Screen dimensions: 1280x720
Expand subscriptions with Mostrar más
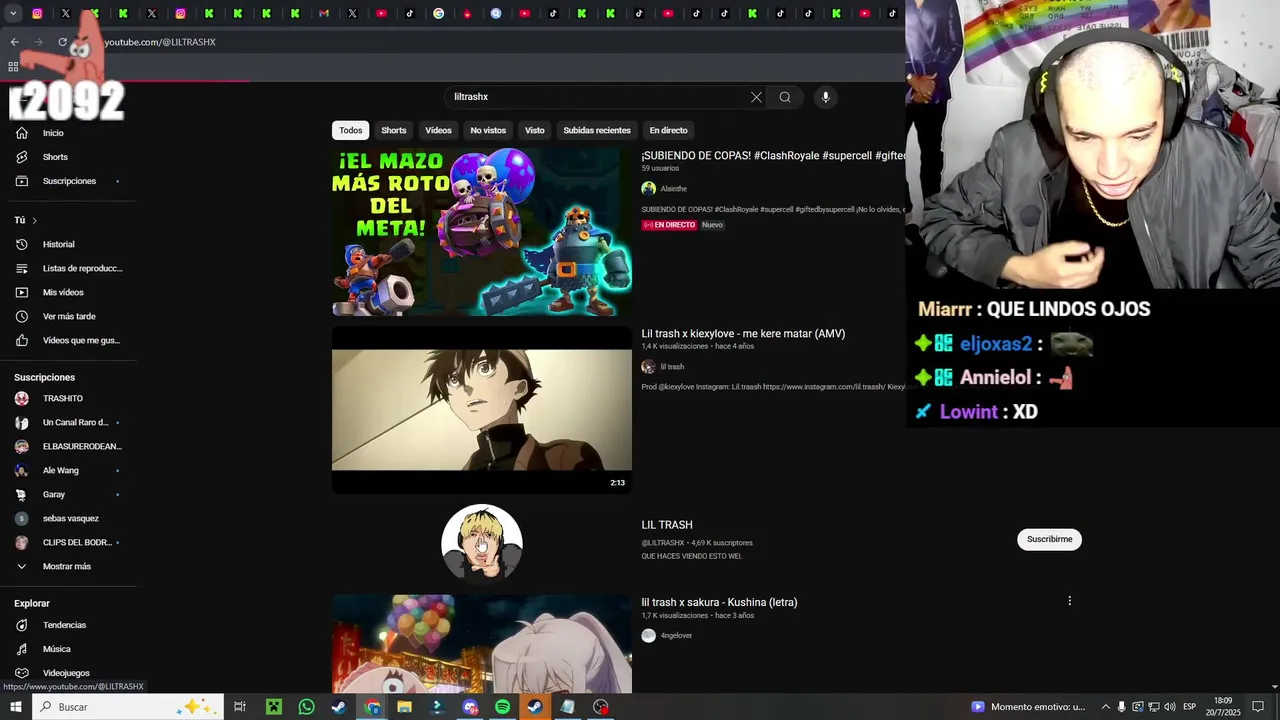coord(68,566)
